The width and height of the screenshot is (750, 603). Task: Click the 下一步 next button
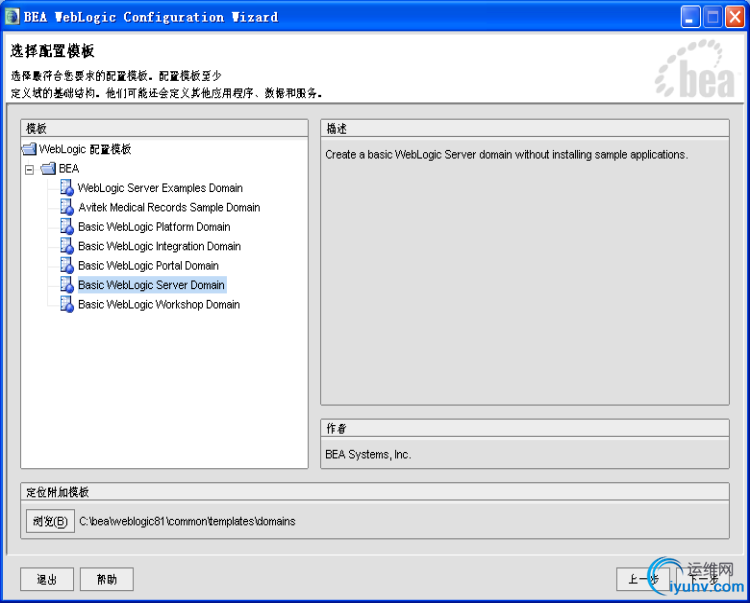(x=703, y=579)
